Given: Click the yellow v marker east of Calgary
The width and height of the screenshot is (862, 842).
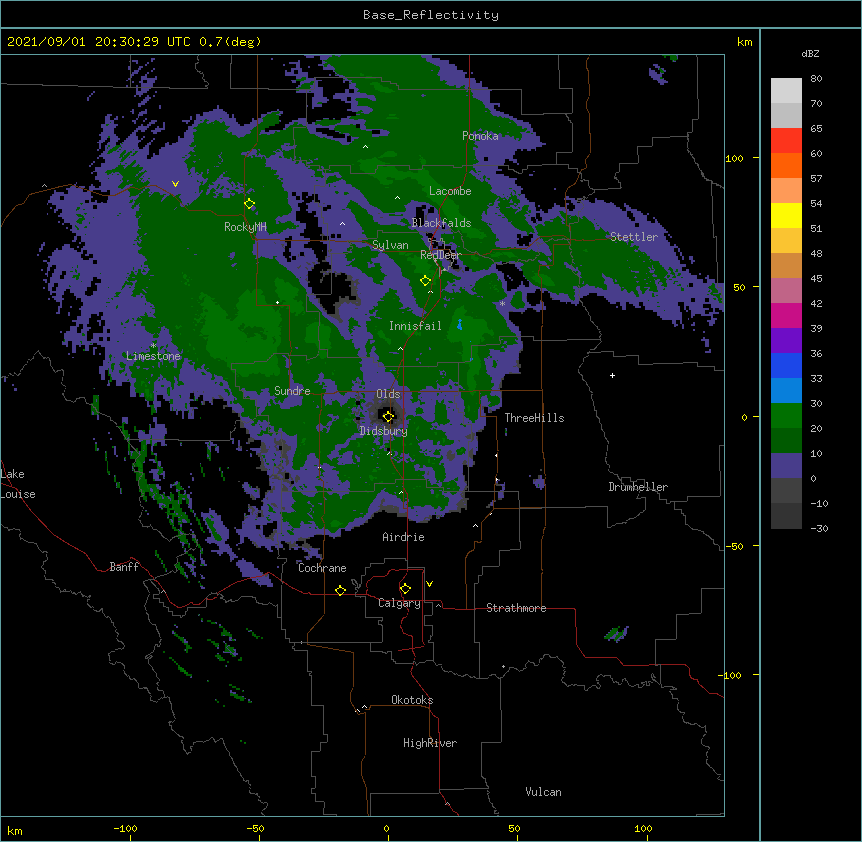Looking at the screenshot, I should click(x=429, y=584).
